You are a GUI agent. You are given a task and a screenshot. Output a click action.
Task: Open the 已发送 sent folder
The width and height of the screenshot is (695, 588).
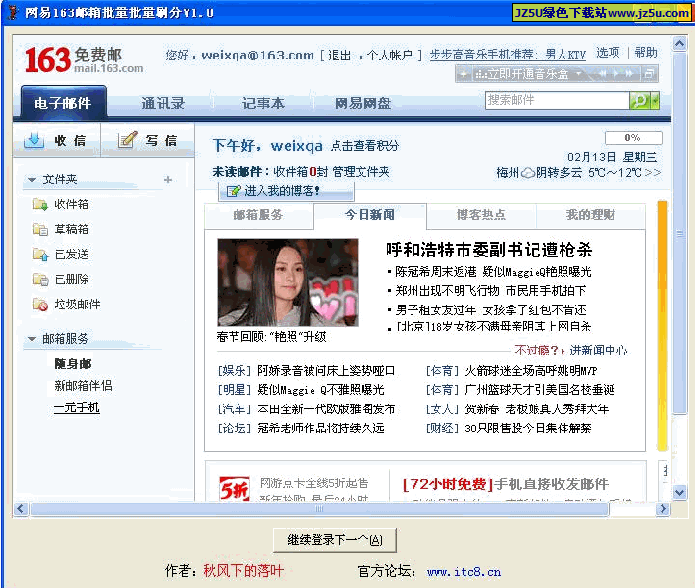(x=71, y=254)
